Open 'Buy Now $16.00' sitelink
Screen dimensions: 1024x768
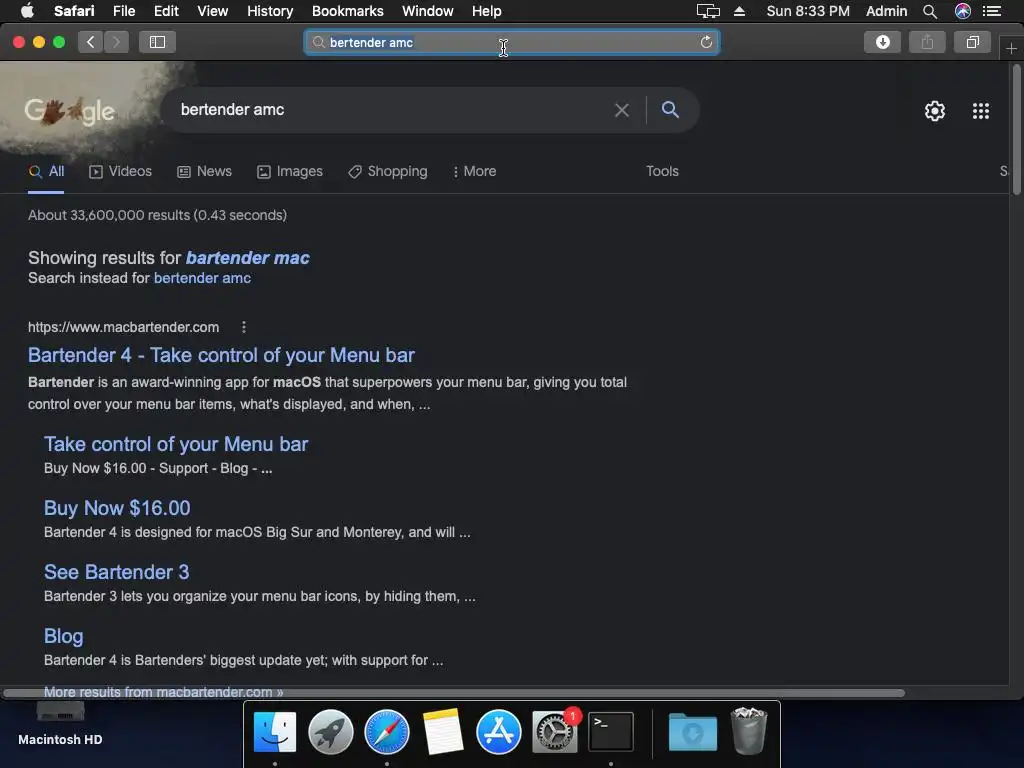click(x=117, y=509)
